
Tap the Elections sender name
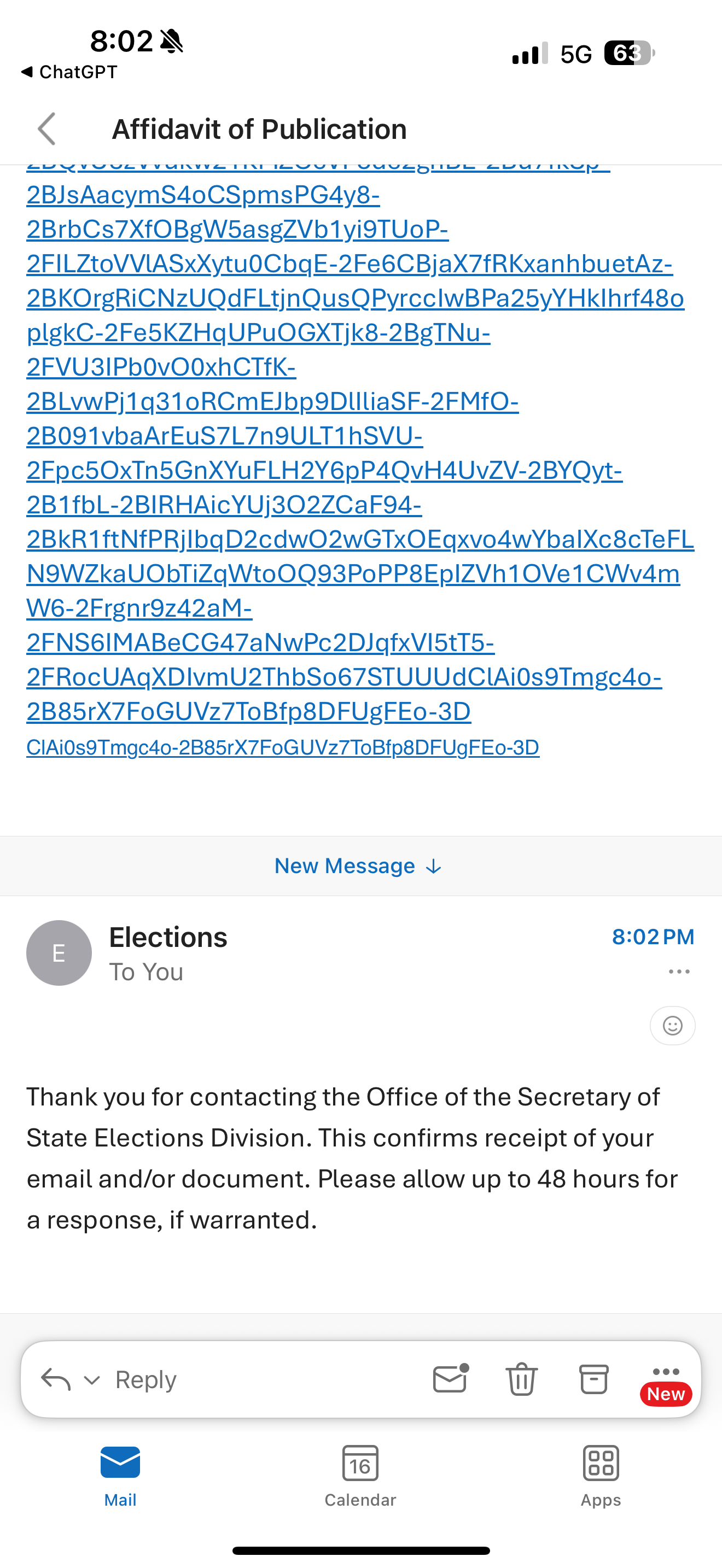coord(168,938)
